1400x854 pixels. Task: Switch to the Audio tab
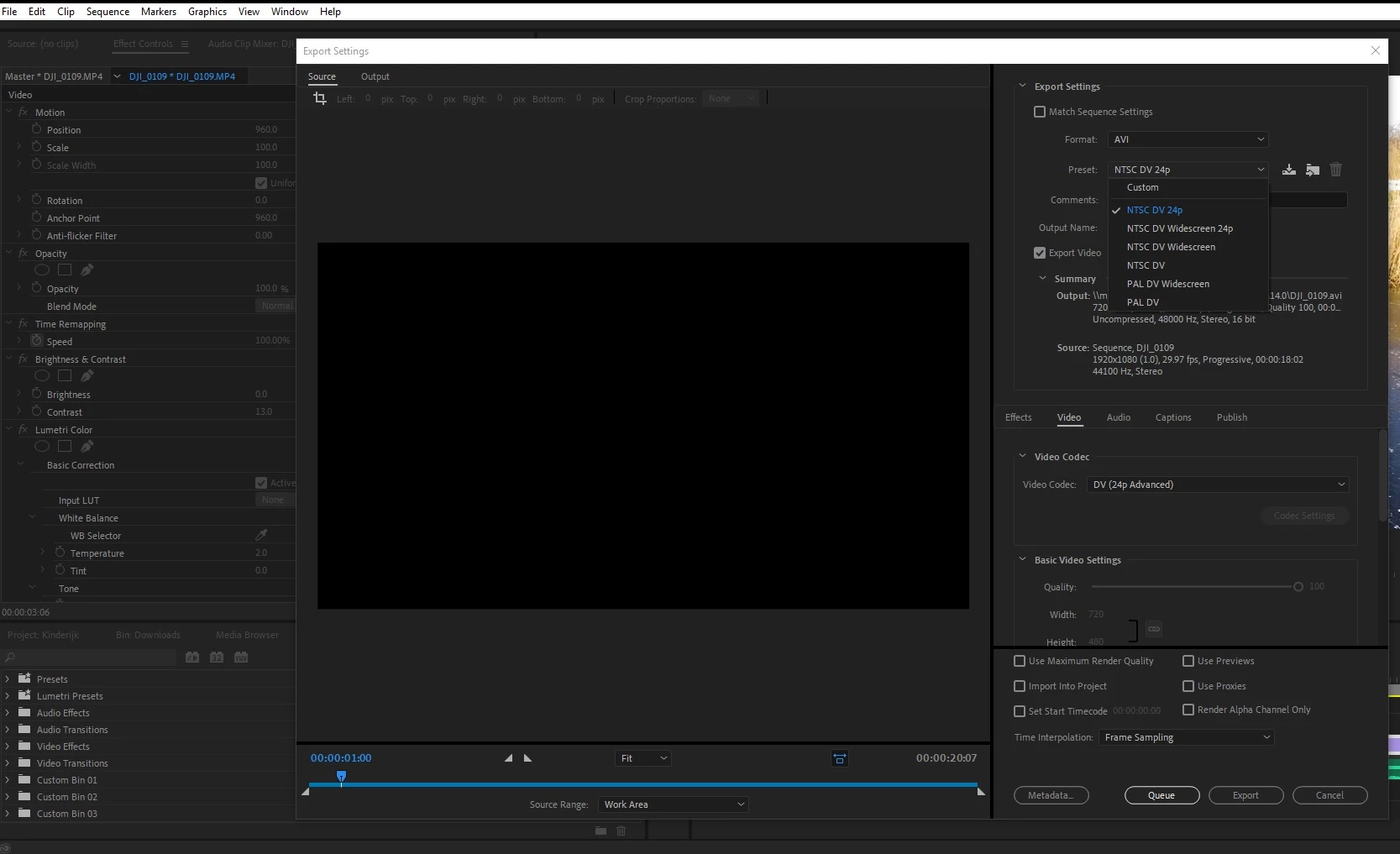coord(1119,417)
